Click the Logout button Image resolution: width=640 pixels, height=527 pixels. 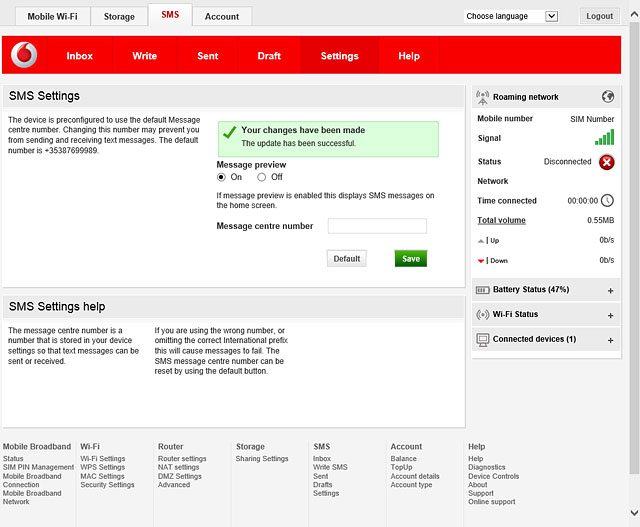coord(600,16)
